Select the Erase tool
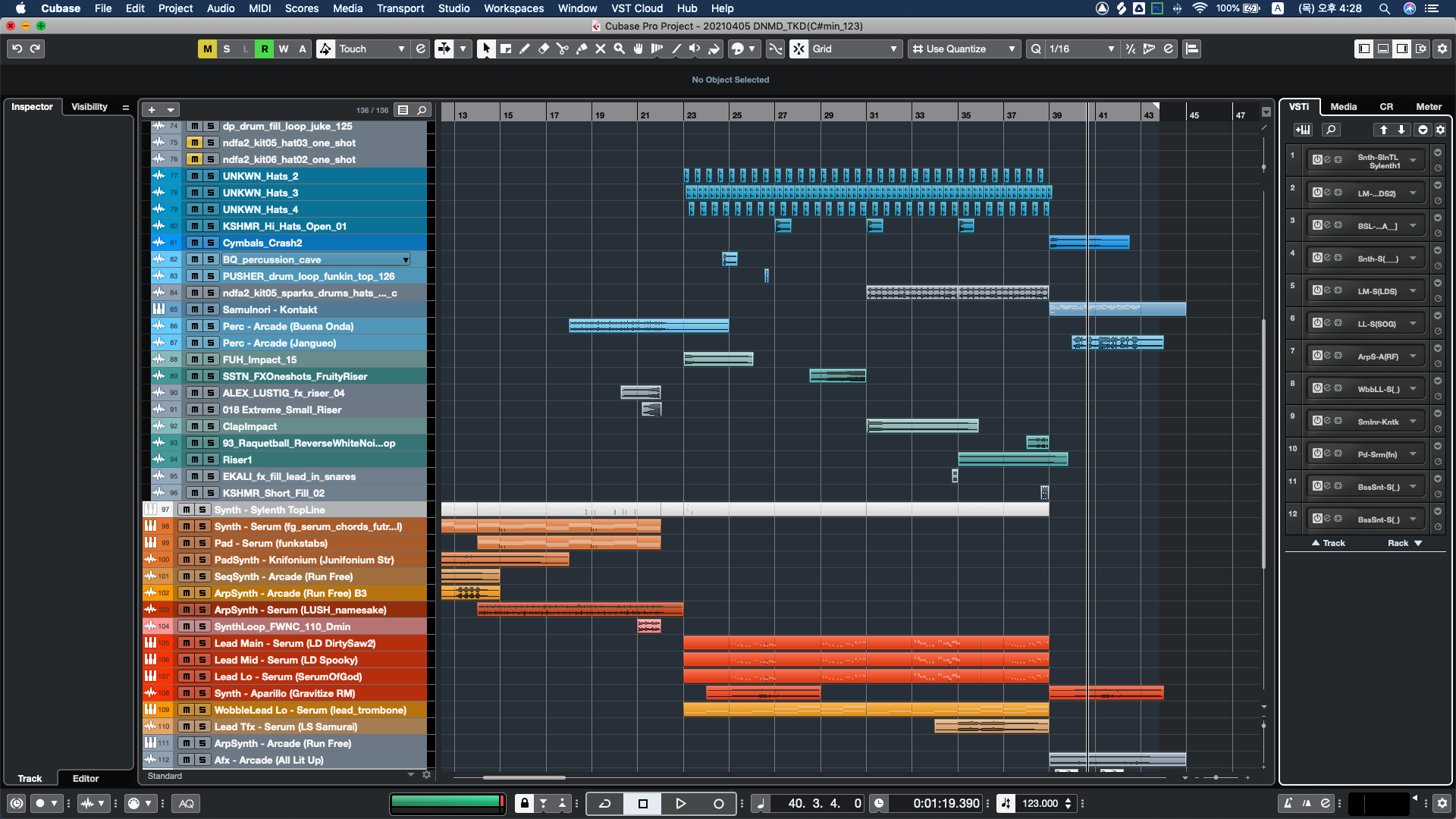 point(543,49)
